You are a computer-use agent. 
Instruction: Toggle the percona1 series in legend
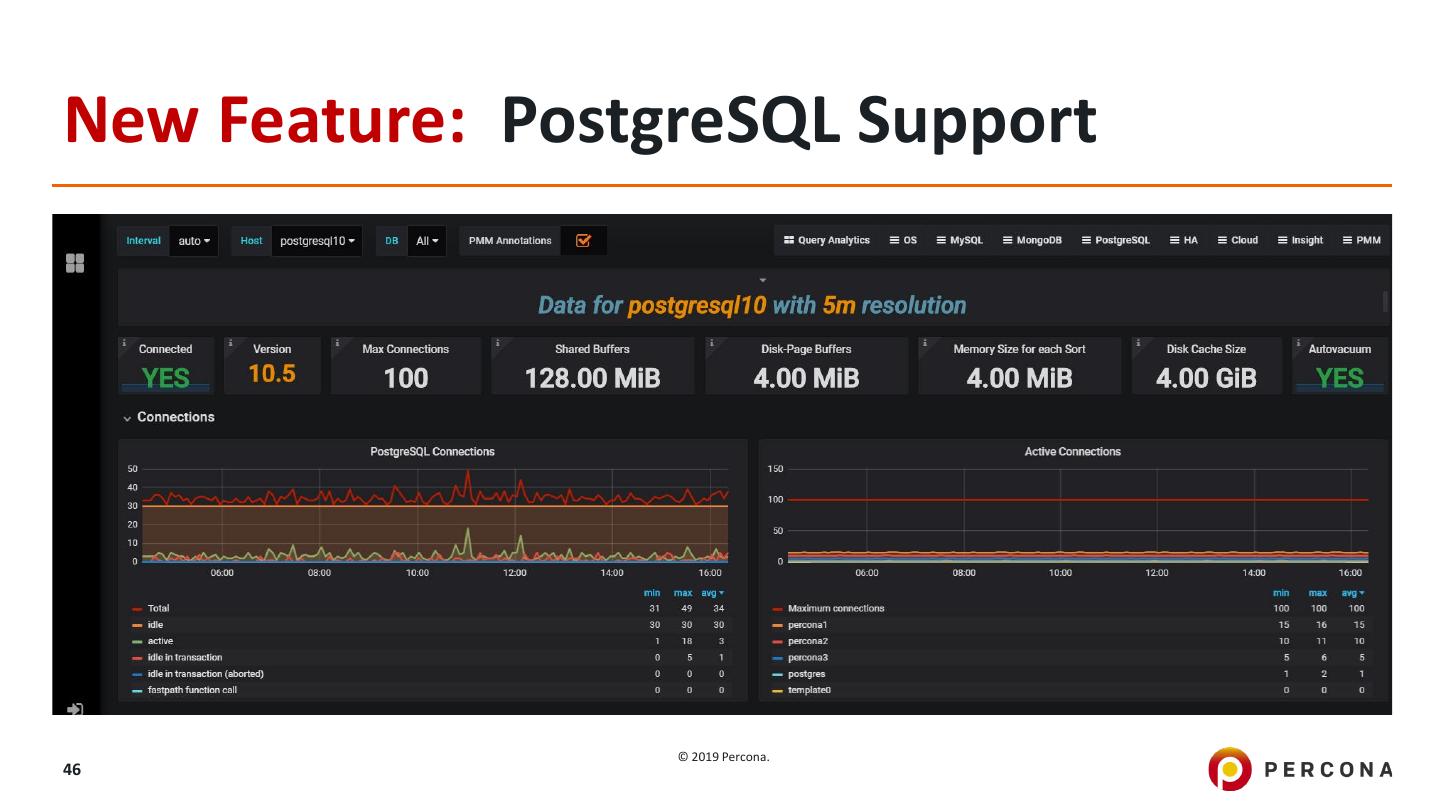(808, 625)
